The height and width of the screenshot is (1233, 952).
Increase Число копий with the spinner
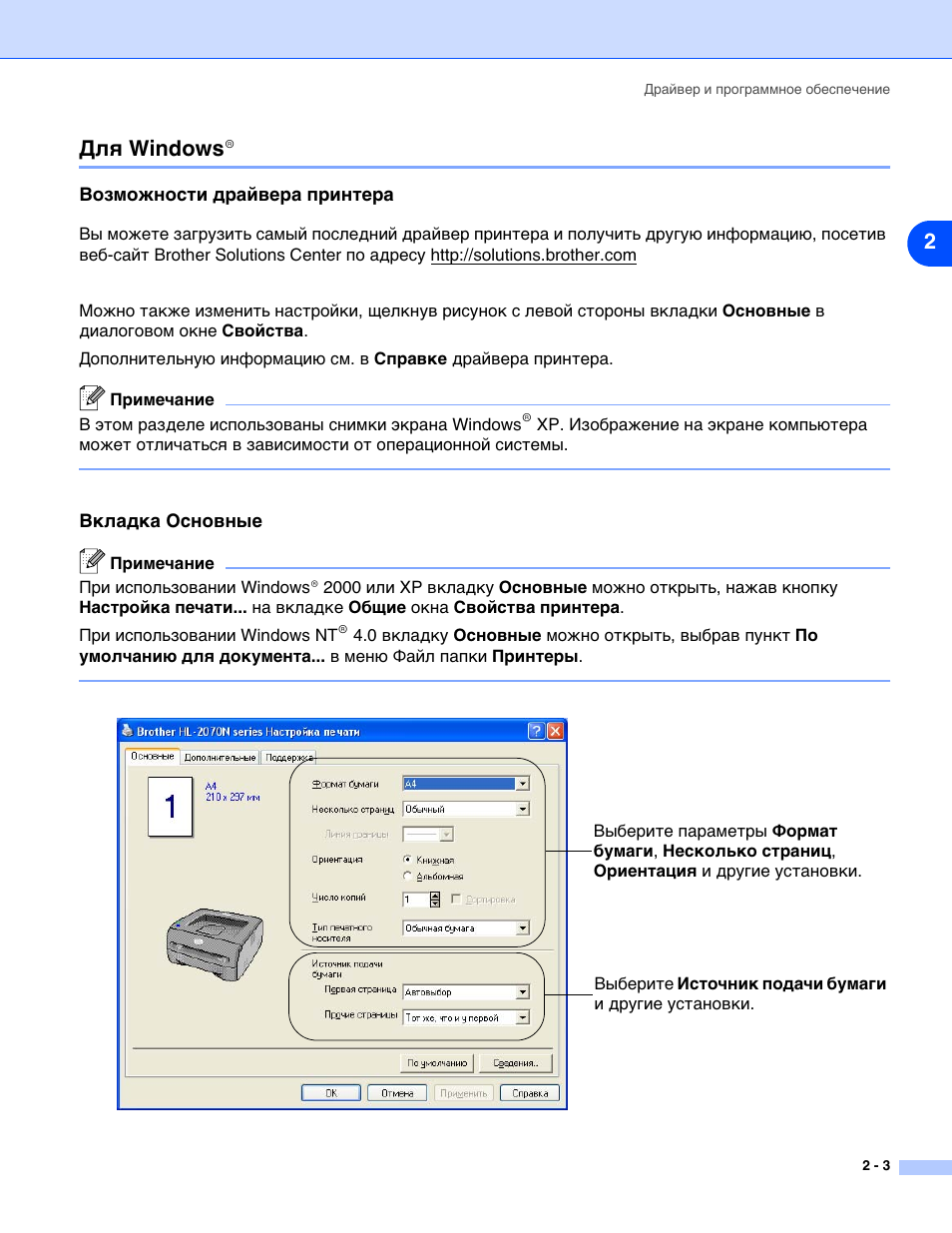(x=435, y=896)
